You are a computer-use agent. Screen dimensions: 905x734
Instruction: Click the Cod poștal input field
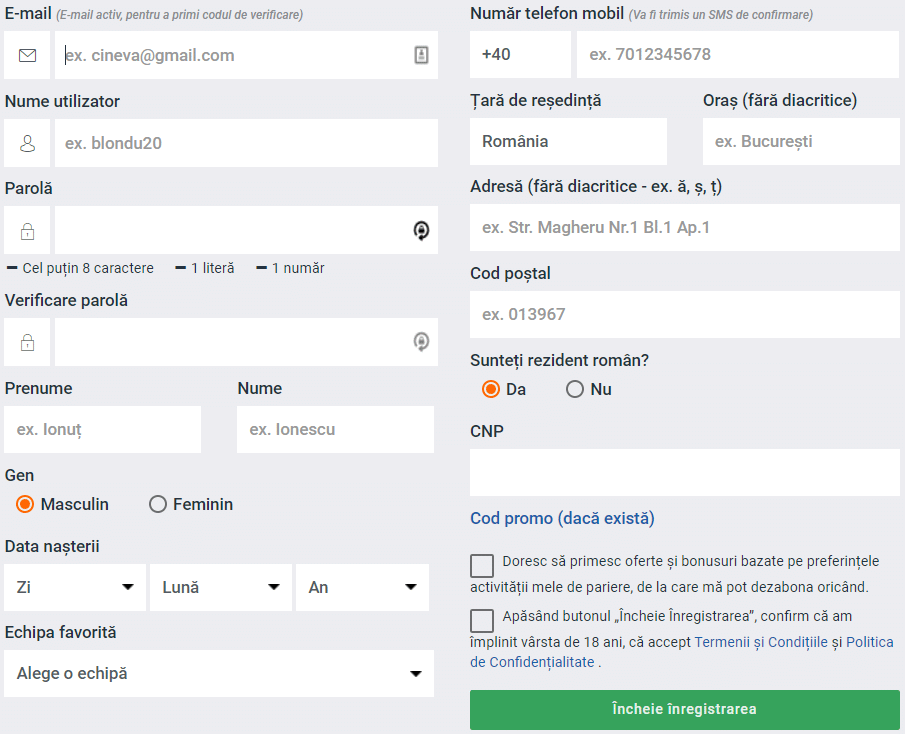[x=685, y=314]
